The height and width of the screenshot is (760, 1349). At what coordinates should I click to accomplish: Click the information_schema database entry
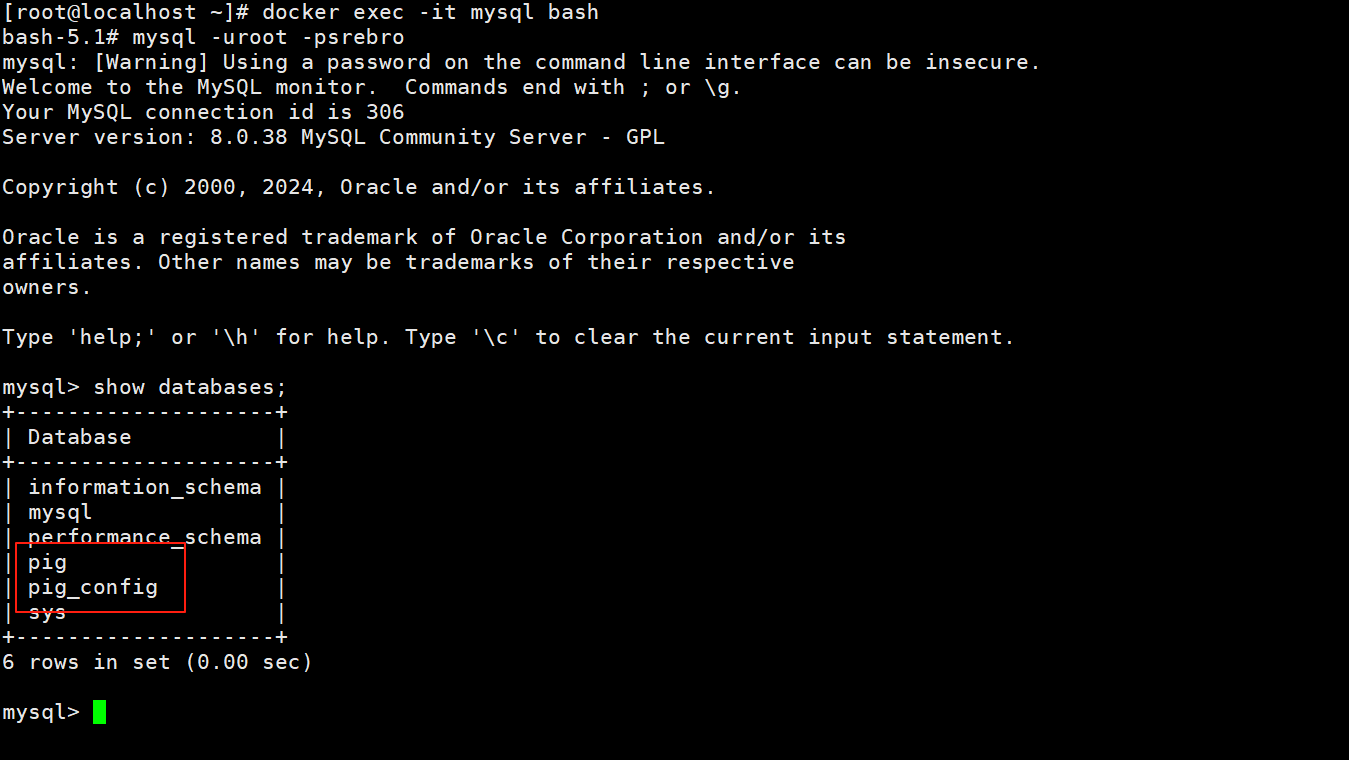144,487
